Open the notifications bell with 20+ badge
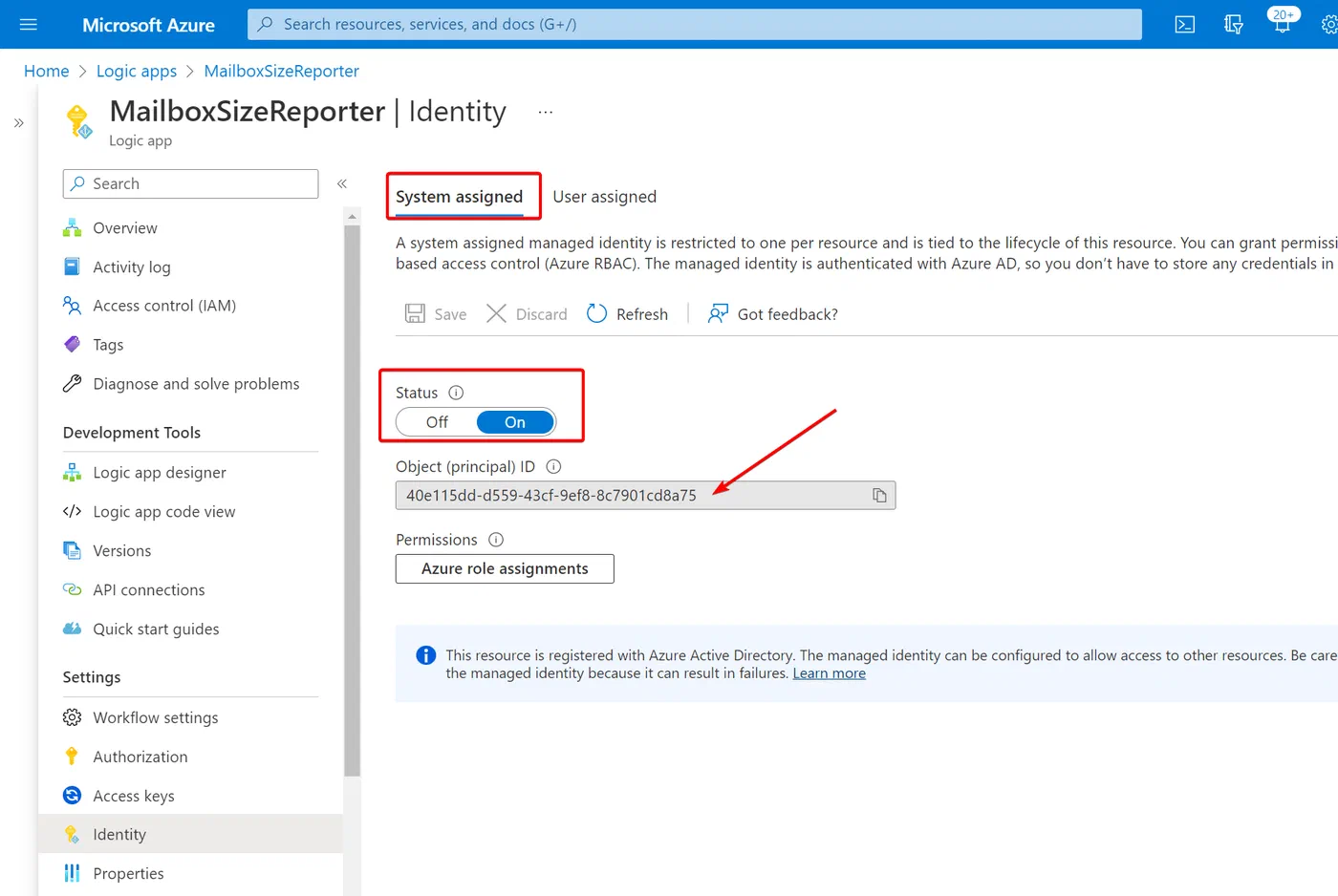Screen dimensions: 1338x896 (1283, 21)
